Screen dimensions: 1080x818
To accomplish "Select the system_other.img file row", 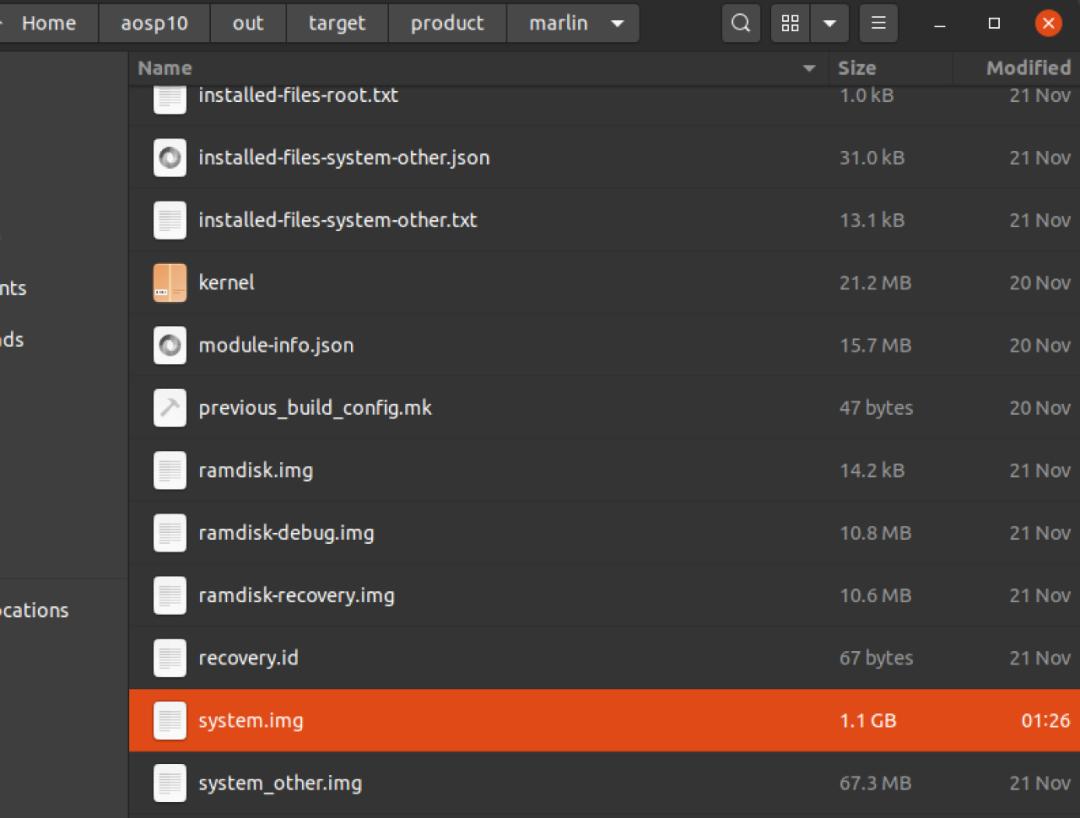I will pos(600,783).
